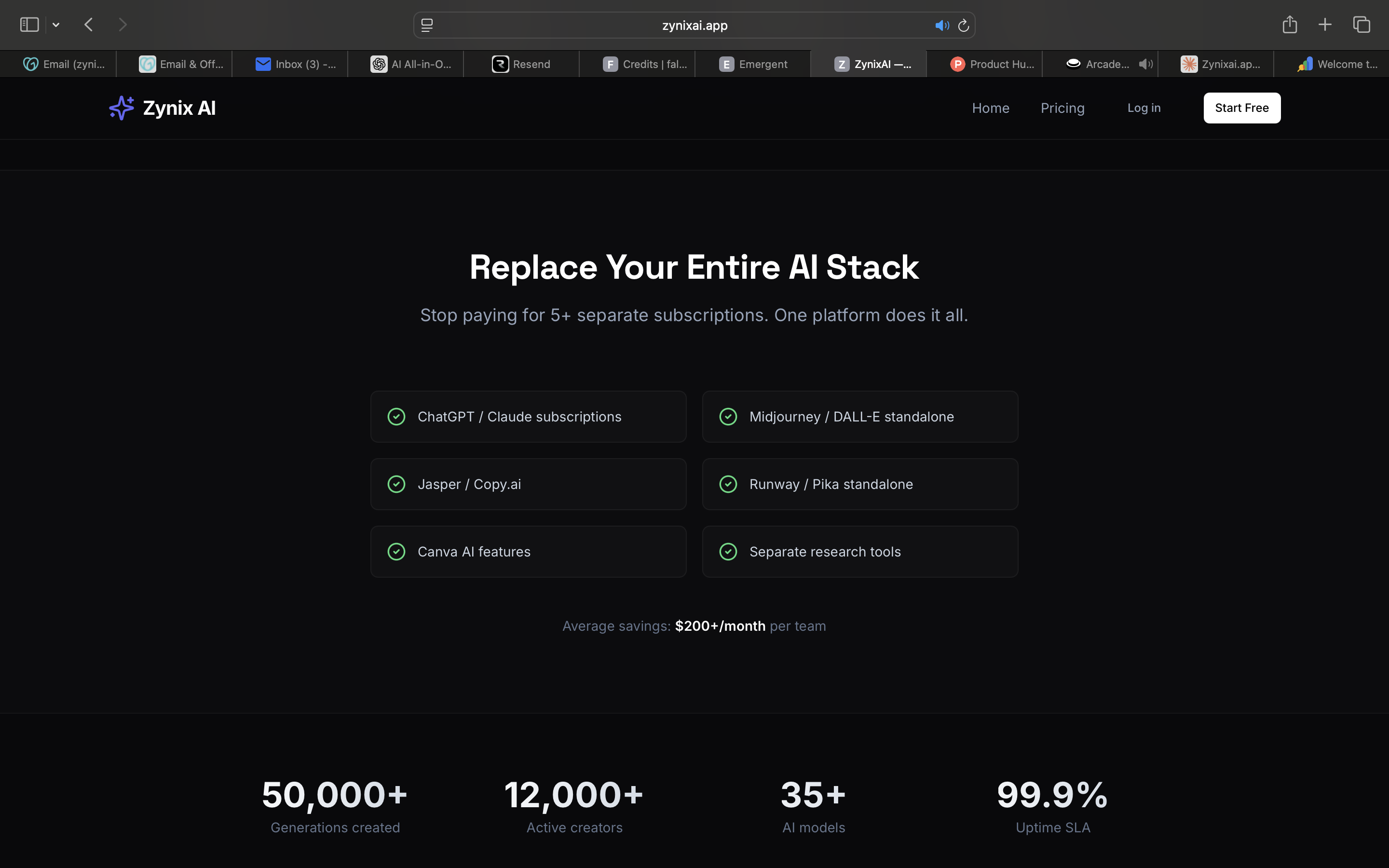Switch to the Product Hunt tab
The height and width of the screenshot is (868, 1389).
[x=993, y=64]
